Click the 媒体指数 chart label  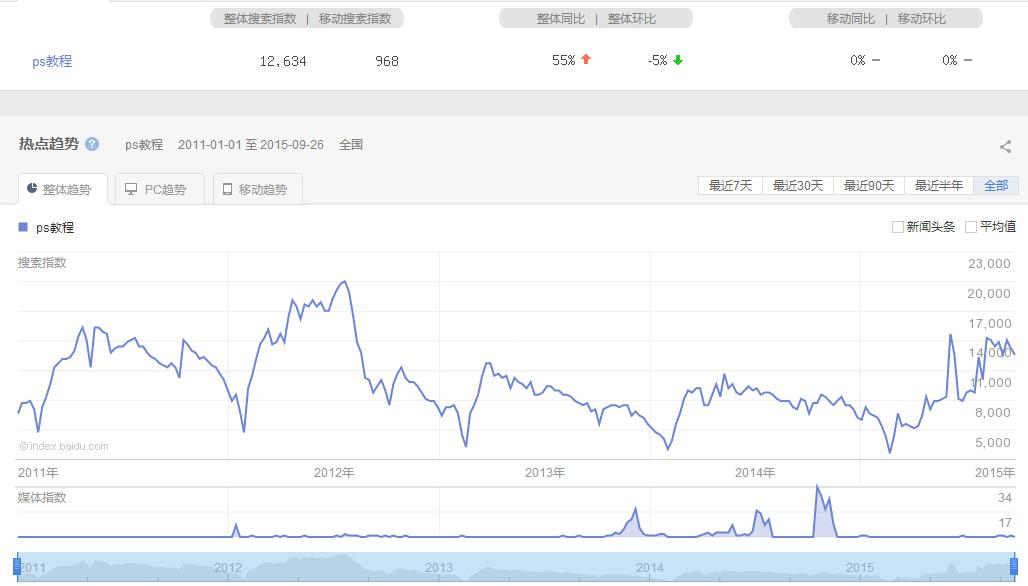pyautogui.click(x=42, y=498)
